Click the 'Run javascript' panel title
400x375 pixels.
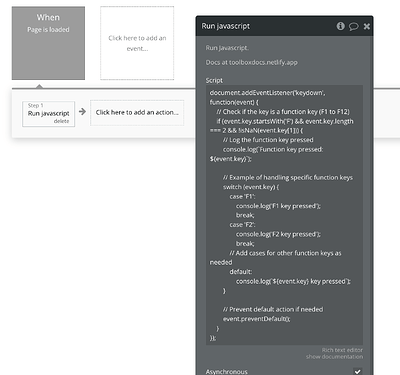tap(226, 26)
